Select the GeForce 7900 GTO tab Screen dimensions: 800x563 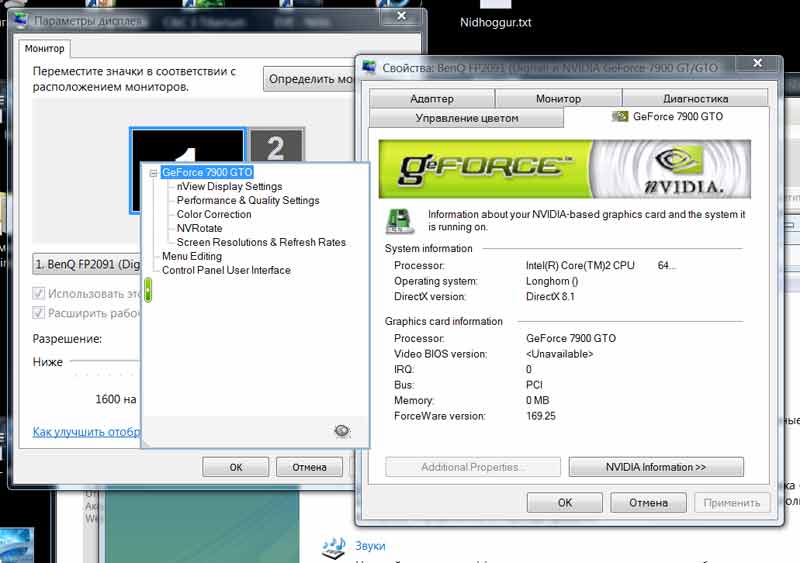(667, 117)
